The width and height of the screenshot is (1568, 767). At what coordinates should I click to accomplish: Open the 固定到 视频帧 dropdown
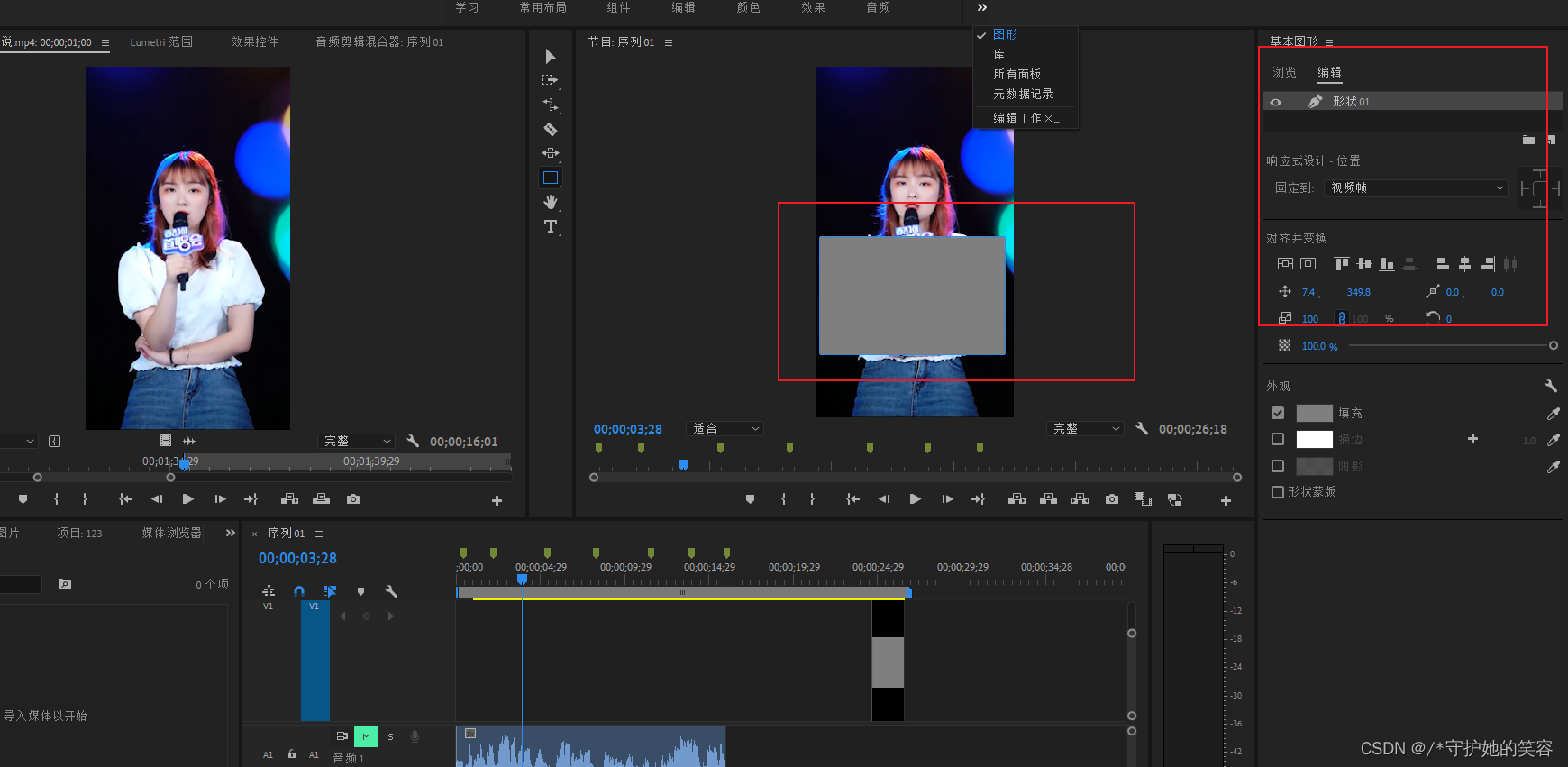(1417, 188)
